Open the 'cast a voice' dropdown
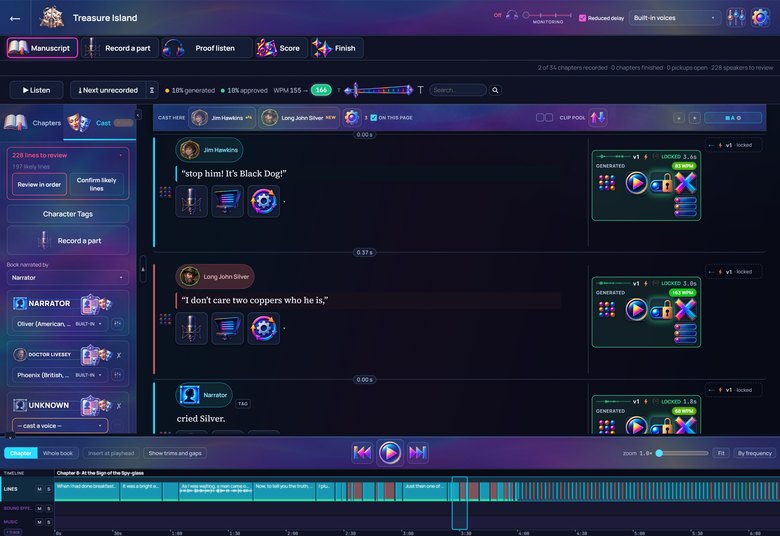 pos(60,426)
